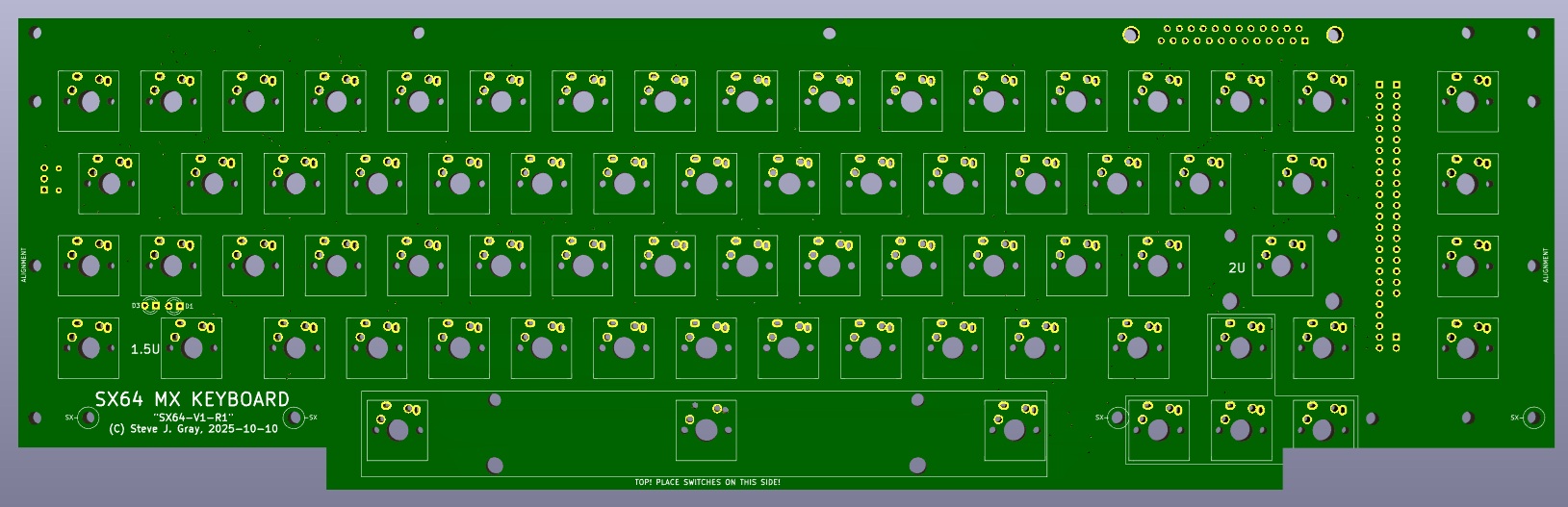
Task: Click the 25-pin connector footprint at top
Action: tap(1233, 36)
